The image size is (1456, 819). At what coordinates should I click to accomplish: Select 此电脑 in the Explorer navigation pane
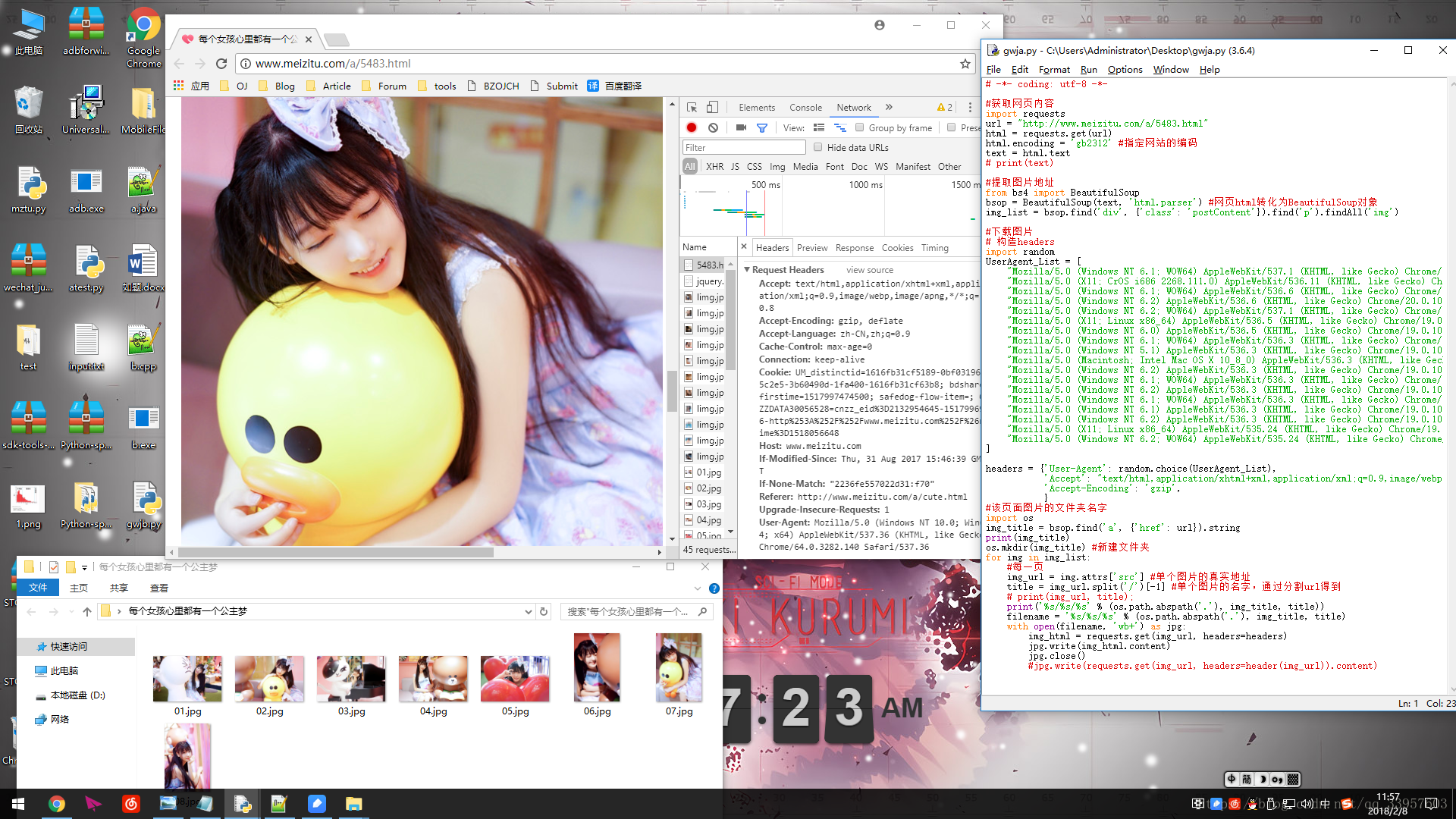click(57, 671)
